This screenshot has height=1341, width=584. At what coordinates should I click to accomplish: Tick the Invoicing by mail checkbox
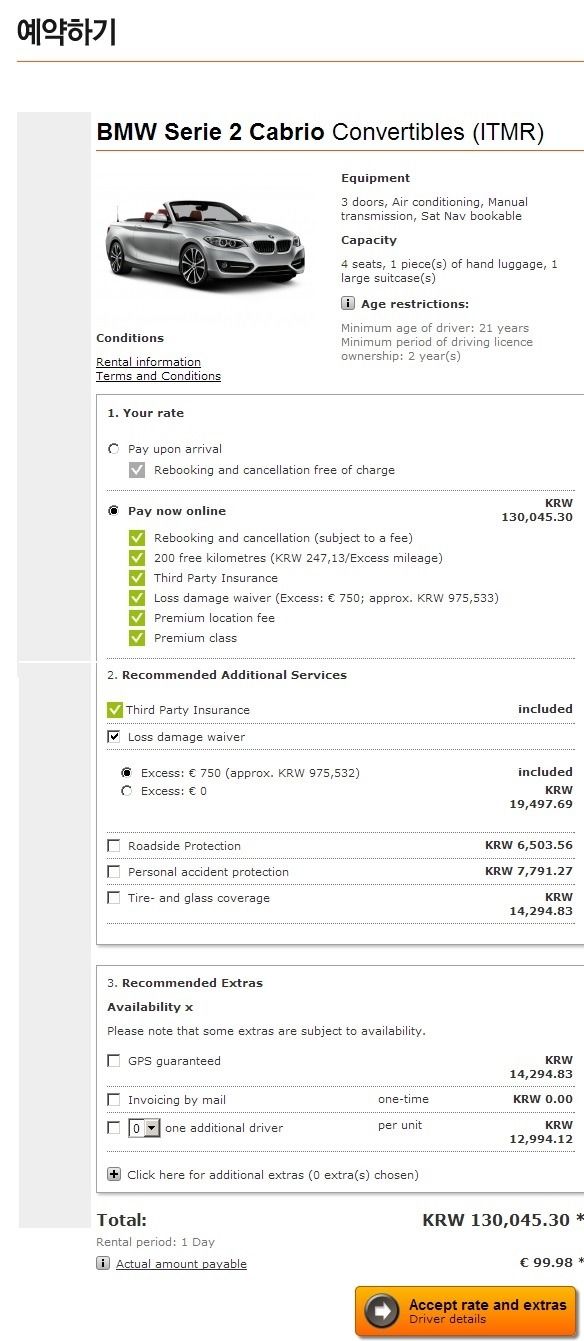point(114,1100)
